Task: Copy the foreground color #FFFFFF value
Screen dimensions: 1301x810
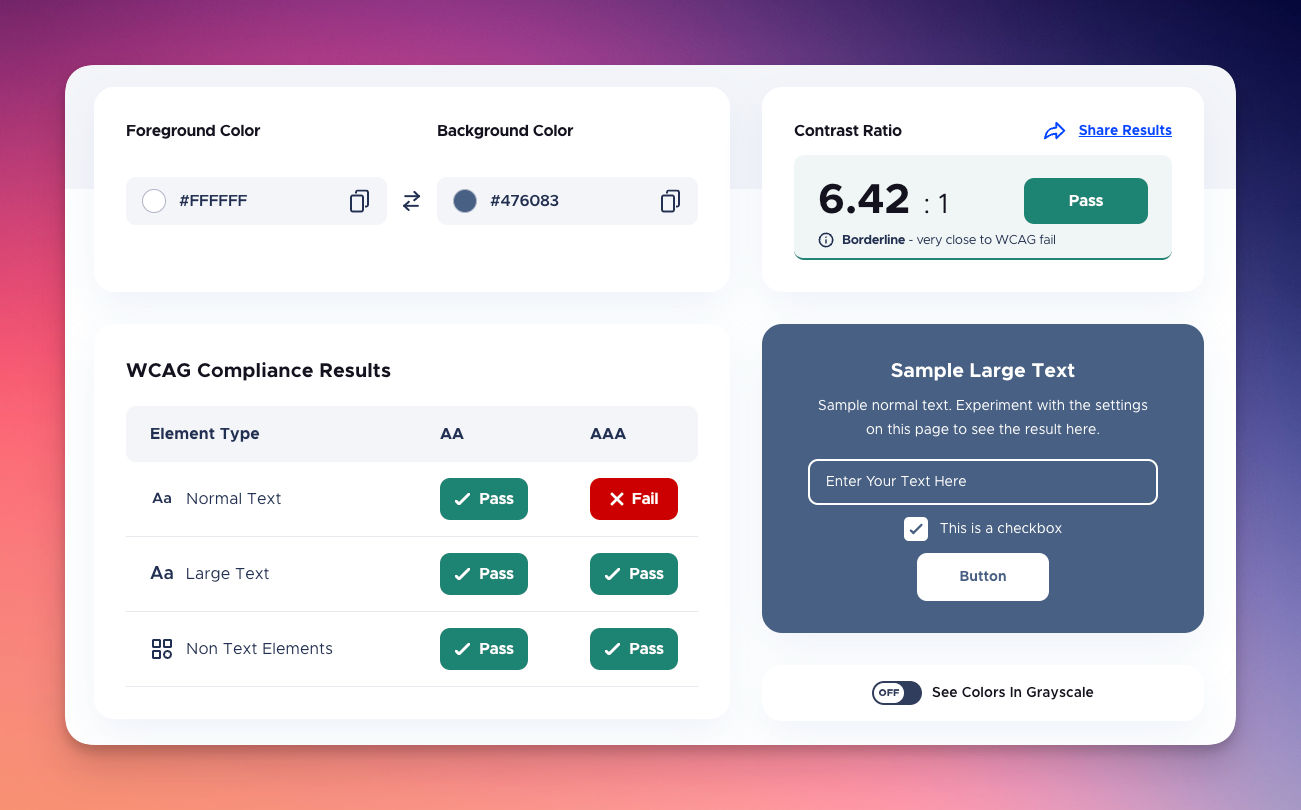Action: click(x=359, y=201)
